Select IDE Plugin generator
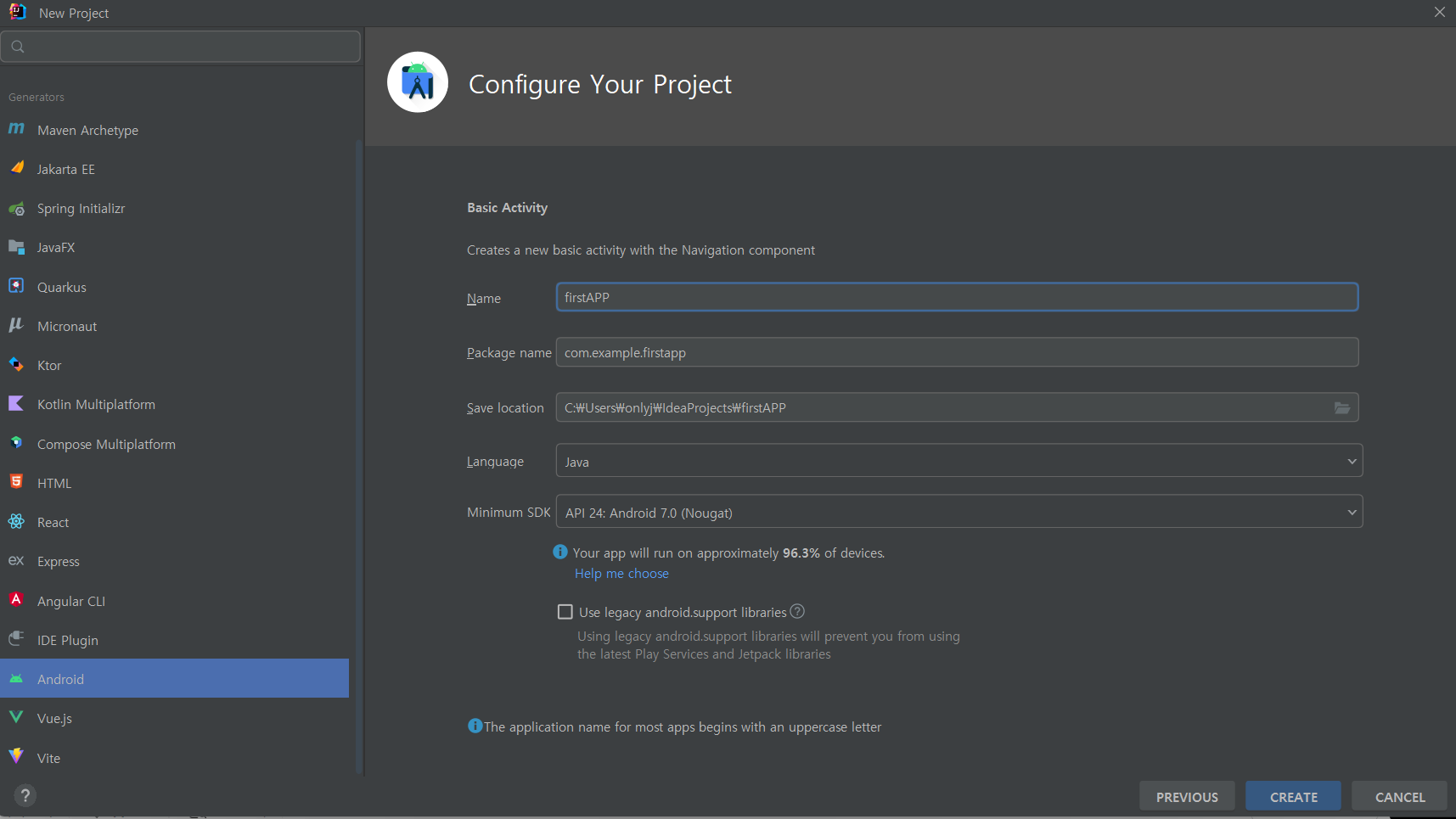This screenshot has width=1456, height=819. [174, 640]
